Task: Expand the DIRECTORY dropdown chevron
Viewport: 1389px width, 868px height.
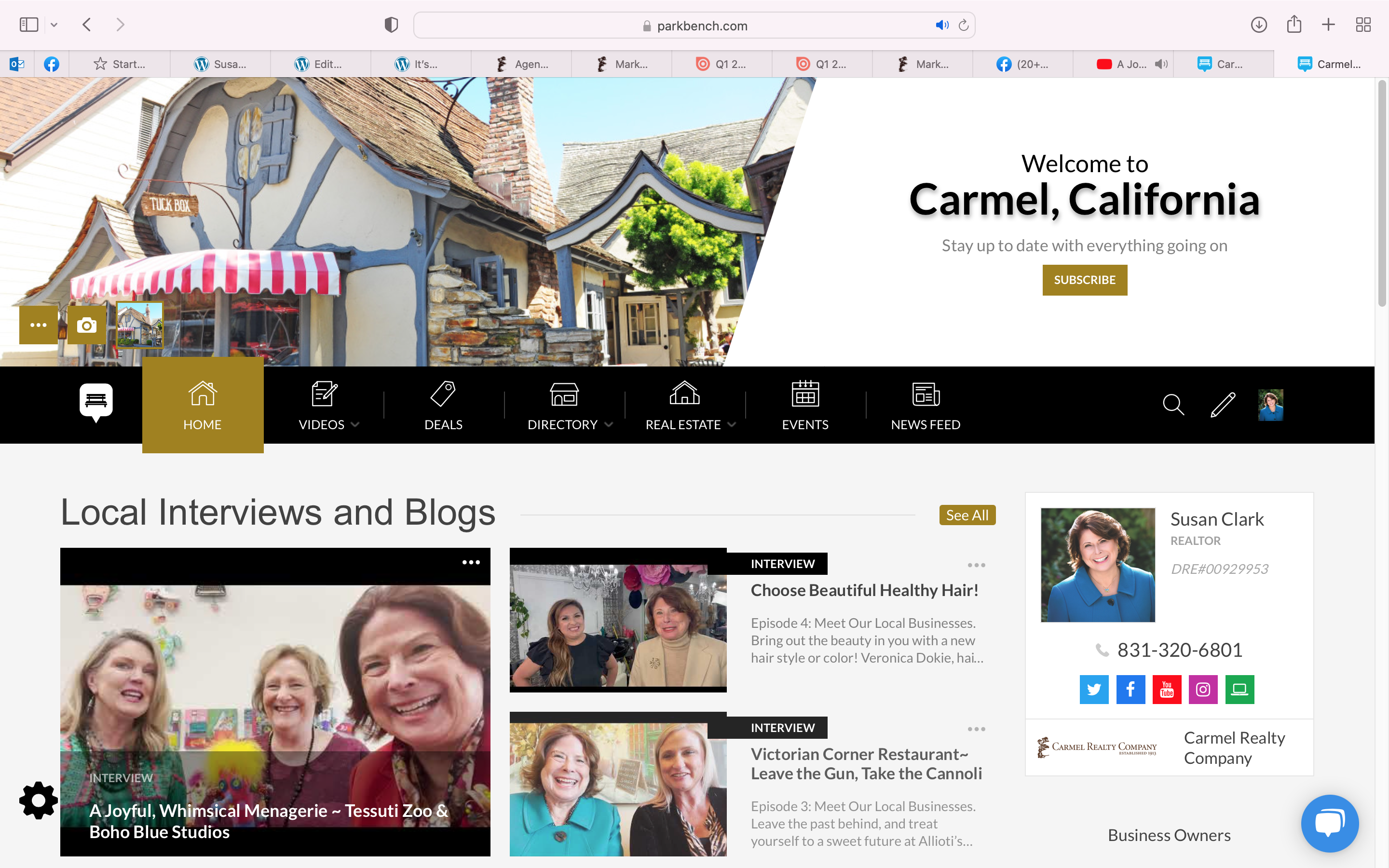Action: point(608,424)
